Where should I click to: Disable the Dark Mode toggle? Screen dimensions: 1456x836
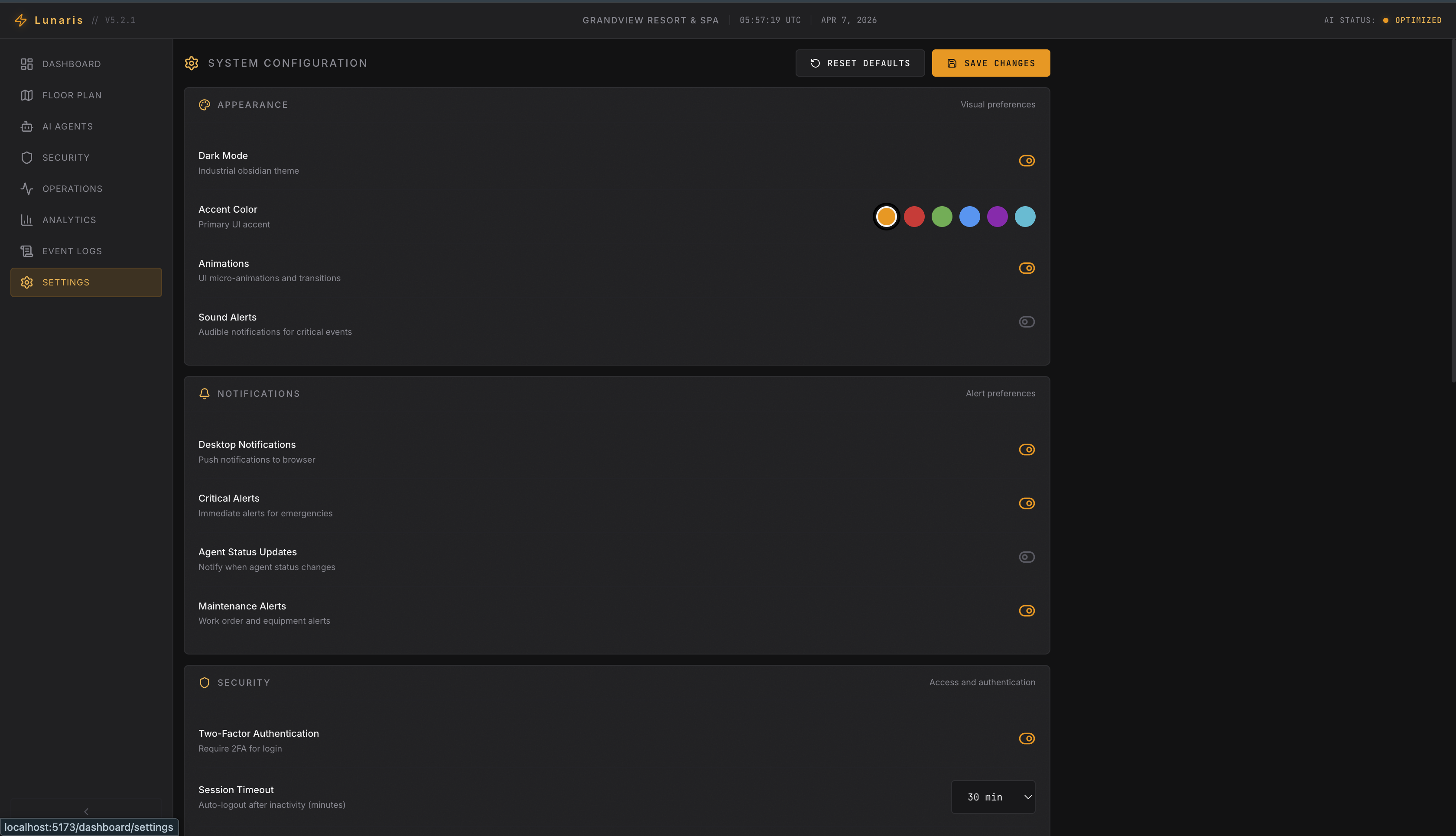pyautogui.click(x=1027, y=161)
